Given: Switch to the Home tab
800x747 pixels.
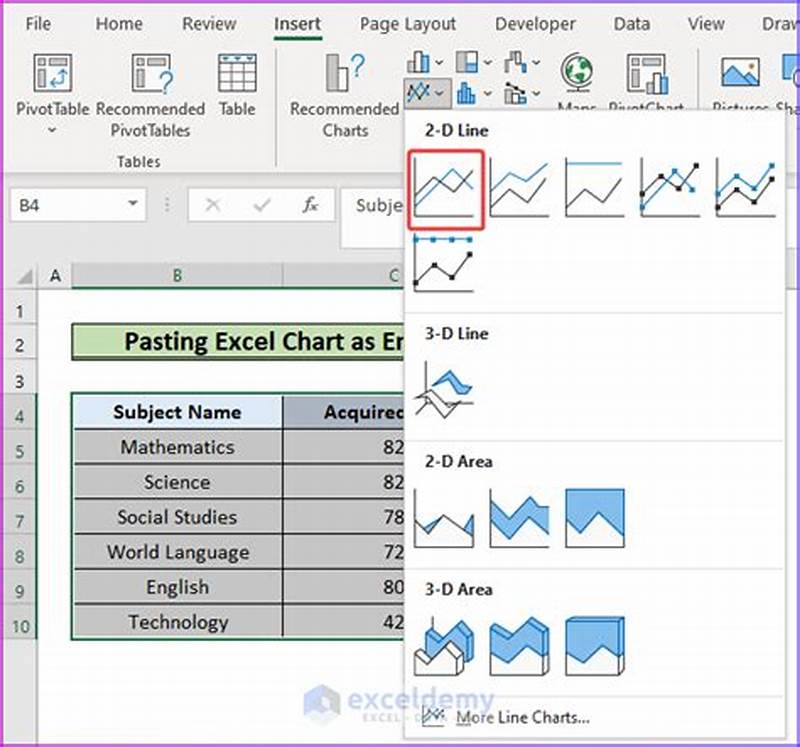Looking at the screenshot, I should click(119, 23).
